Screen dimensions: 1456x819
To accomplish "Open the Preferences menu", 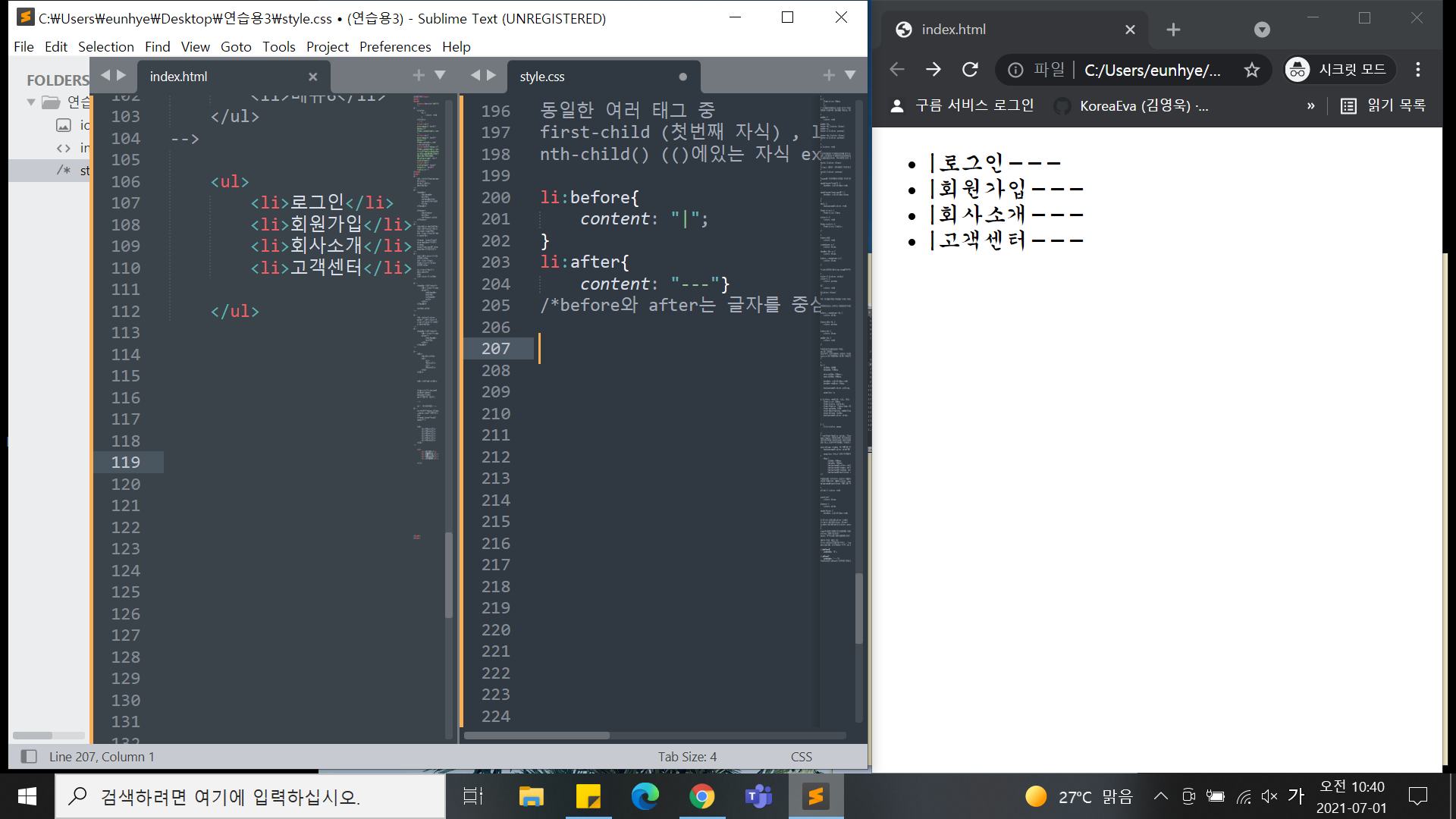I will pyautogui.click(x=394, y=47).
